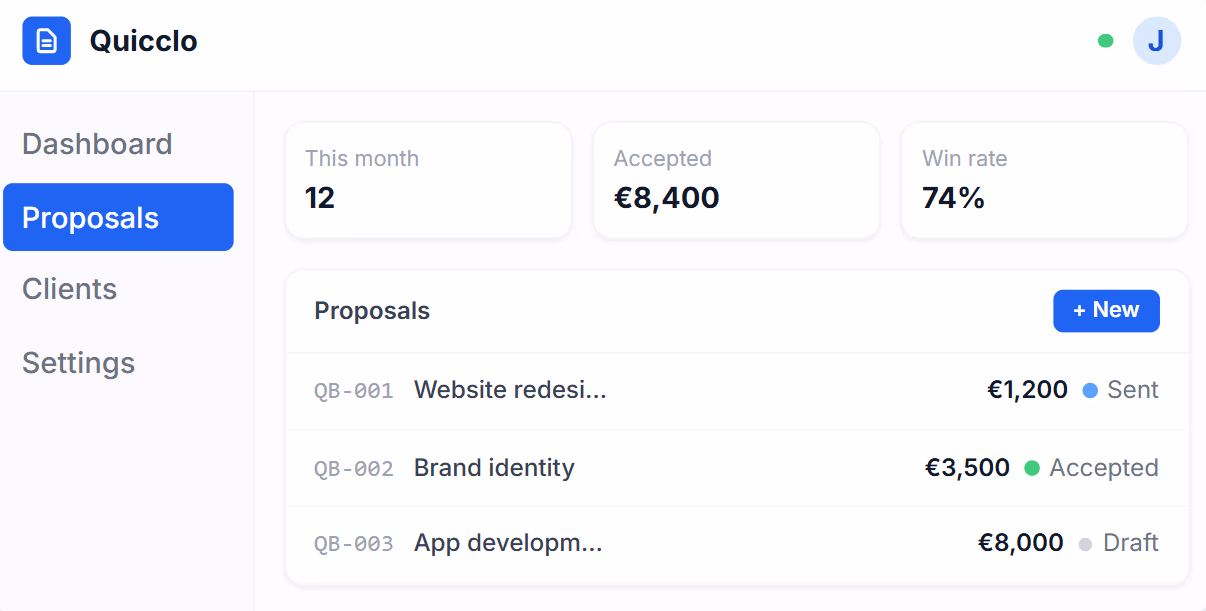
Task: Click the This month stat card
Action: [x=428, y=181]
